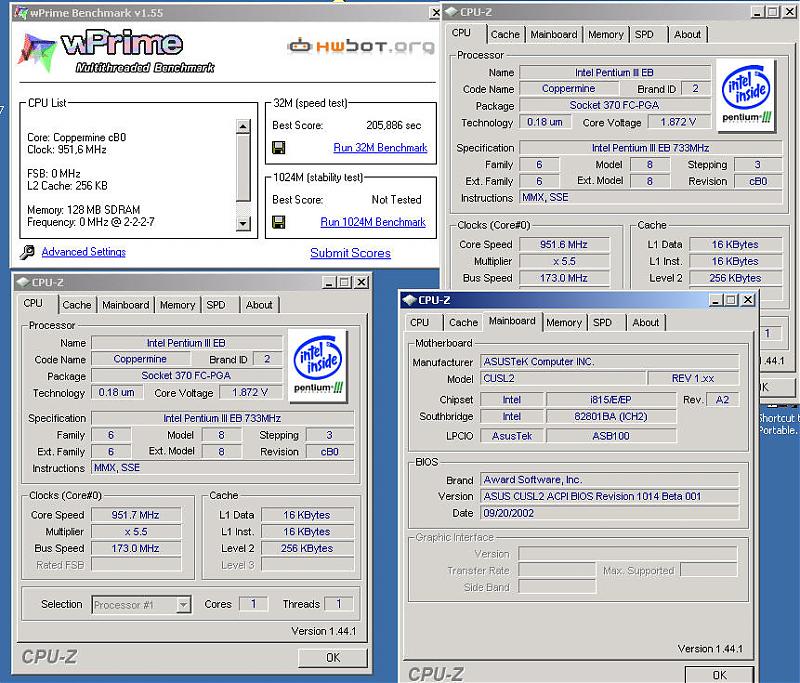Click the Bus Speed 173.0 MHz in the bottom-left CPU-Z window
This screenshot has height=683, width=800.
[136, 548]
